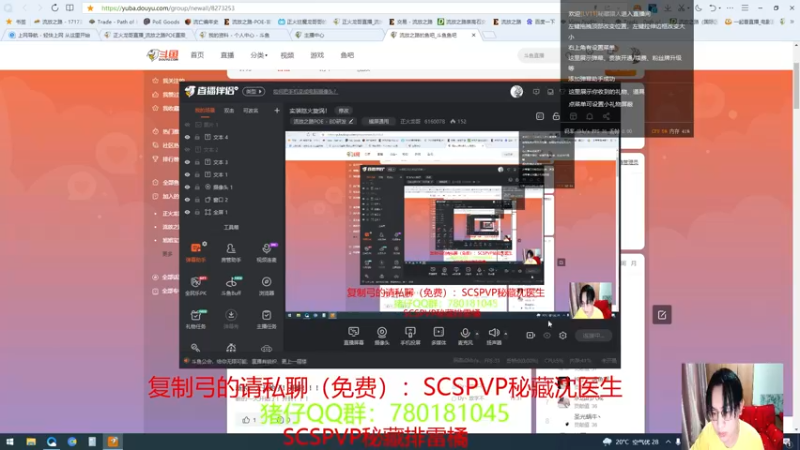Add a 直播屏幕 screen capture source

pos(353,336)
